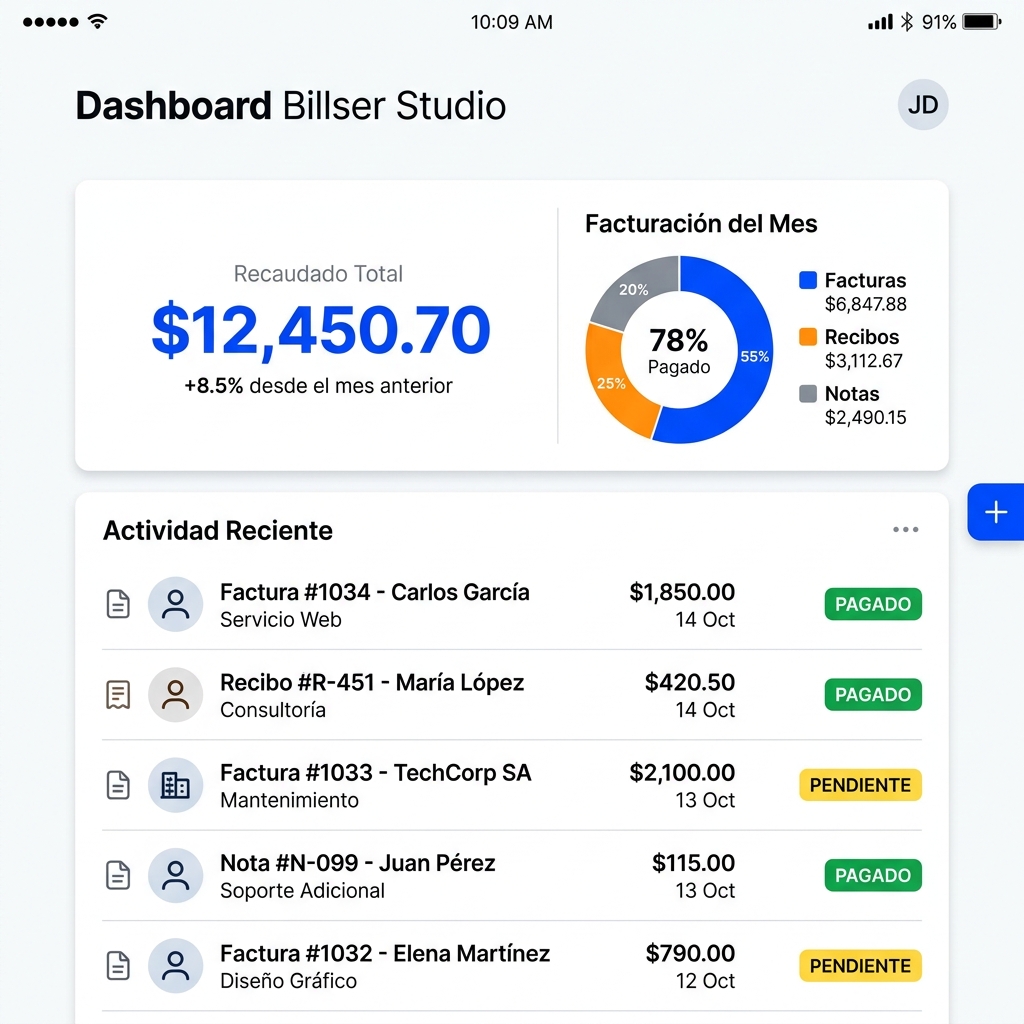Screen dimensions: 1024x1024
Task: Tap the battery icon in status bar
Action: 981,22
